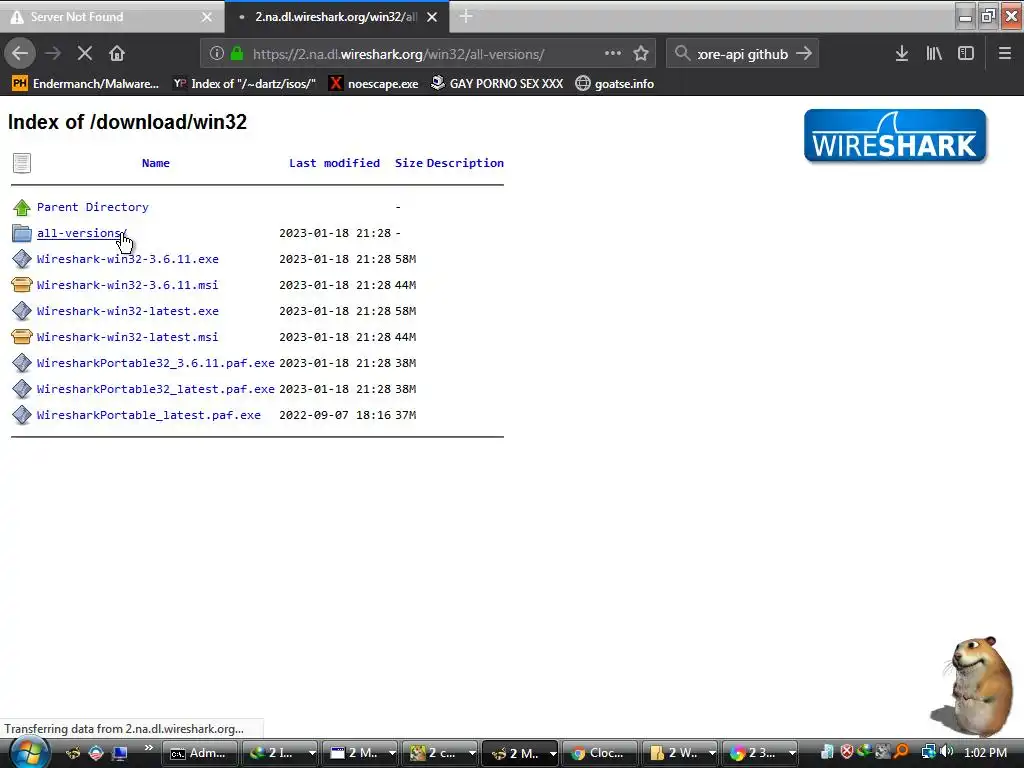Go back to the previous page
Screen dimensions: 1024x768
[20, 54]
